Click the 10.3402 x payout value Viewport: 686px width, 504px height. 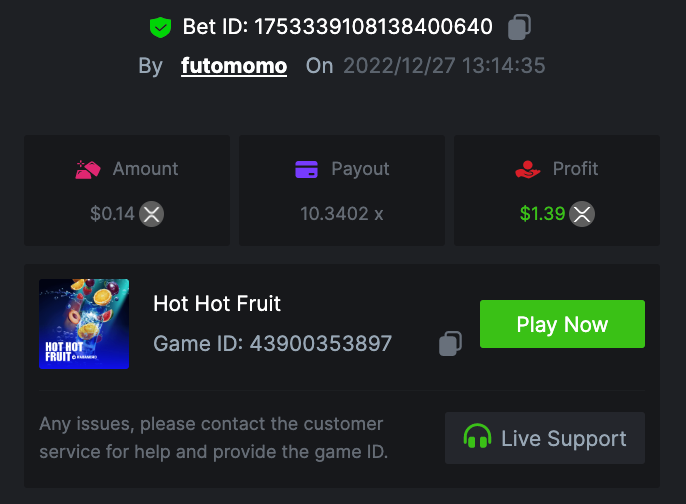click(x=341, y=213)
